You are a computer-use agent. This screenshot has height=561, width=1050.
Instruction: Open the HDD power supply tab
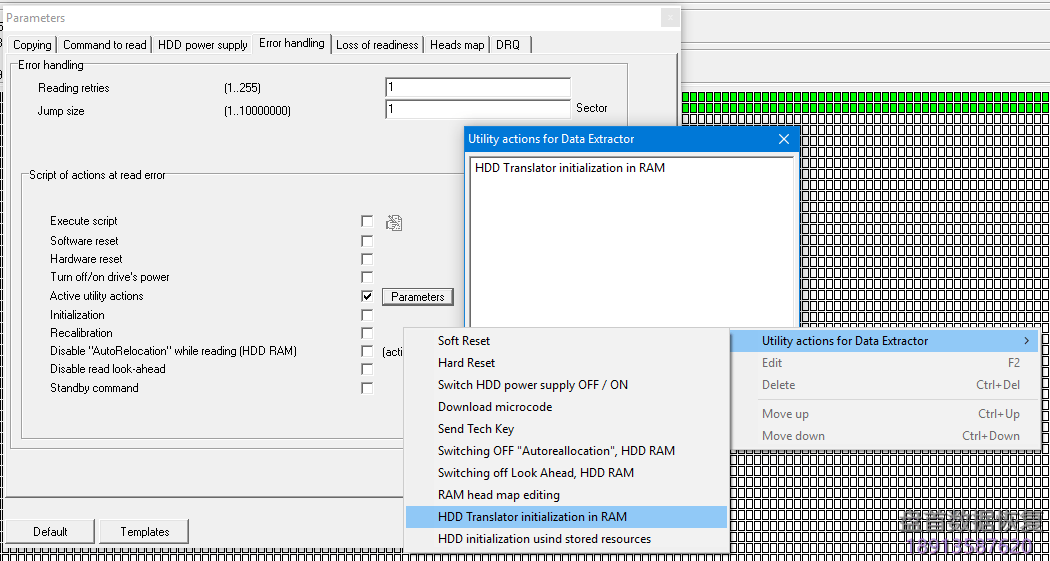[203, 45]
